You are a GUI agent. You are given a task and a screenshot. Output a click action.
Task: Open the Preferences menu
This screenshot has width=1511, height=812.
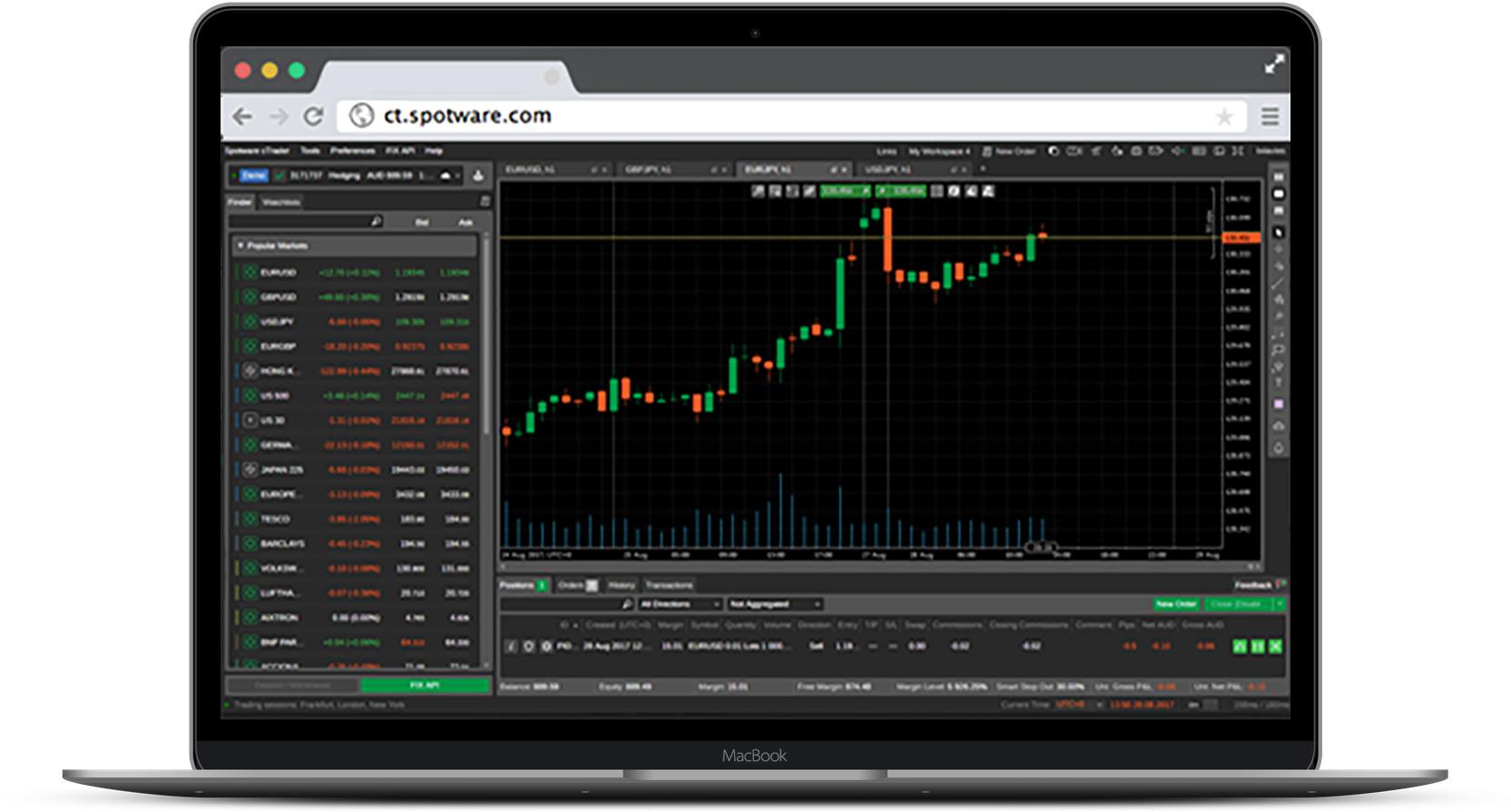tap(352, 151)
